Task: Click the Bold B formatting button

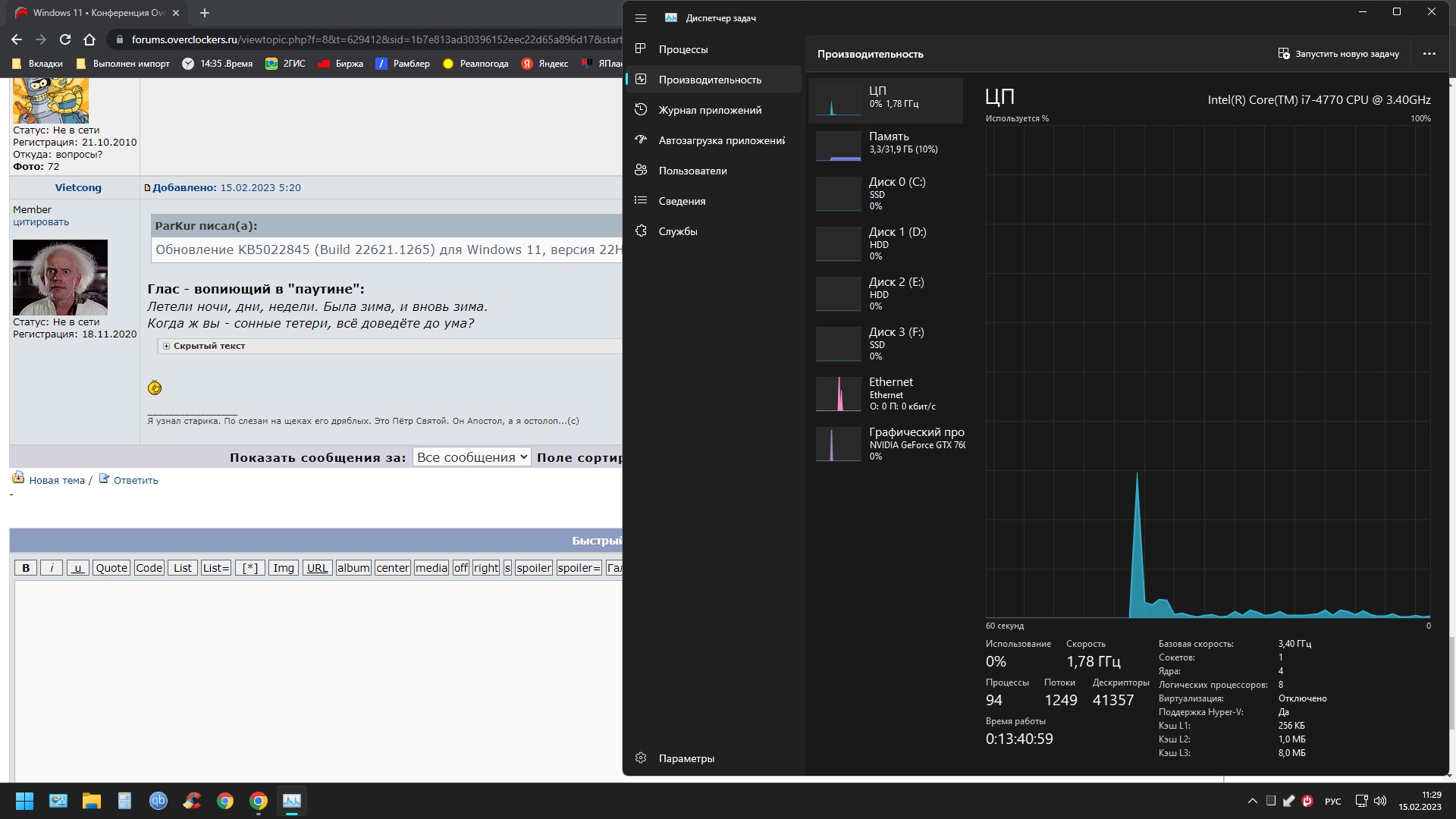Action: click(26, 568)
